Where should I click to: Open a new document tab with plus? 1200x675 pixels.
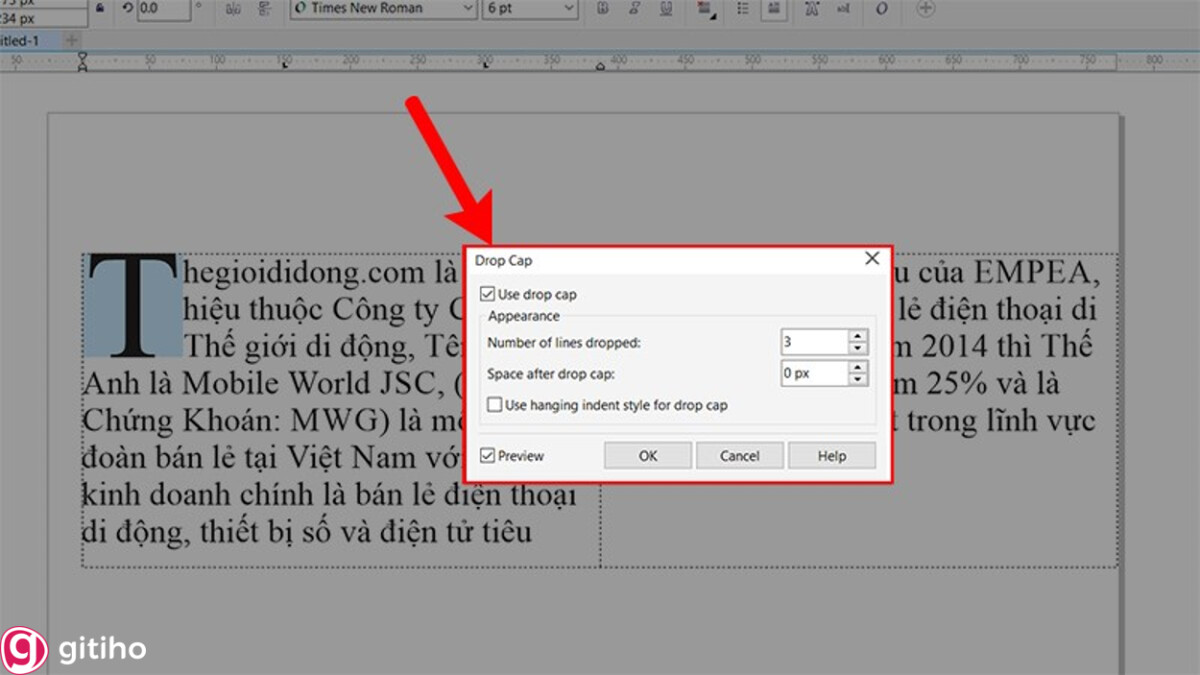coord(71,41)
